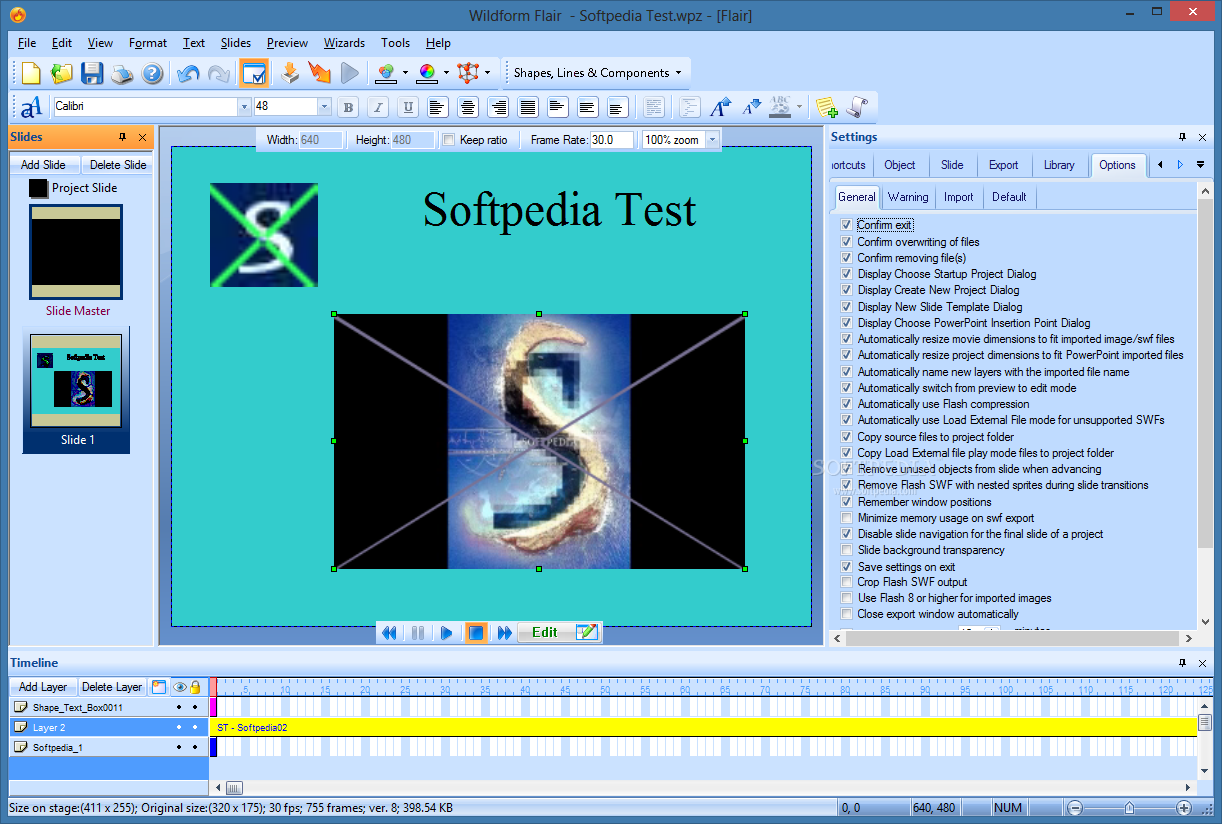
Task: Switch to the Export settings tab
Action: click(x=1003, y=166)
